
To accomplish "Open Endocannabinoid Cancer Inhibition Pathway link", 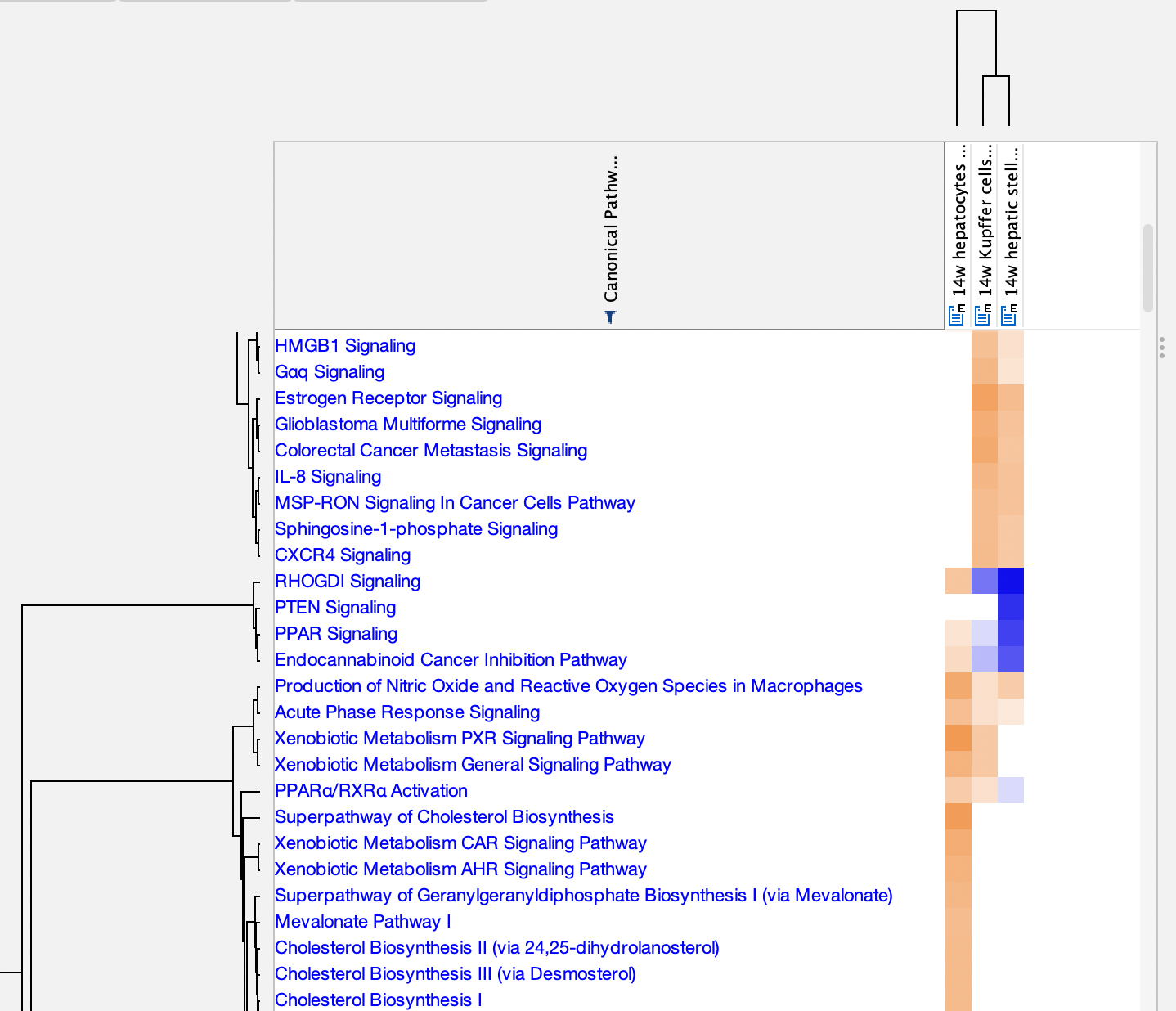I will (451, 659).
